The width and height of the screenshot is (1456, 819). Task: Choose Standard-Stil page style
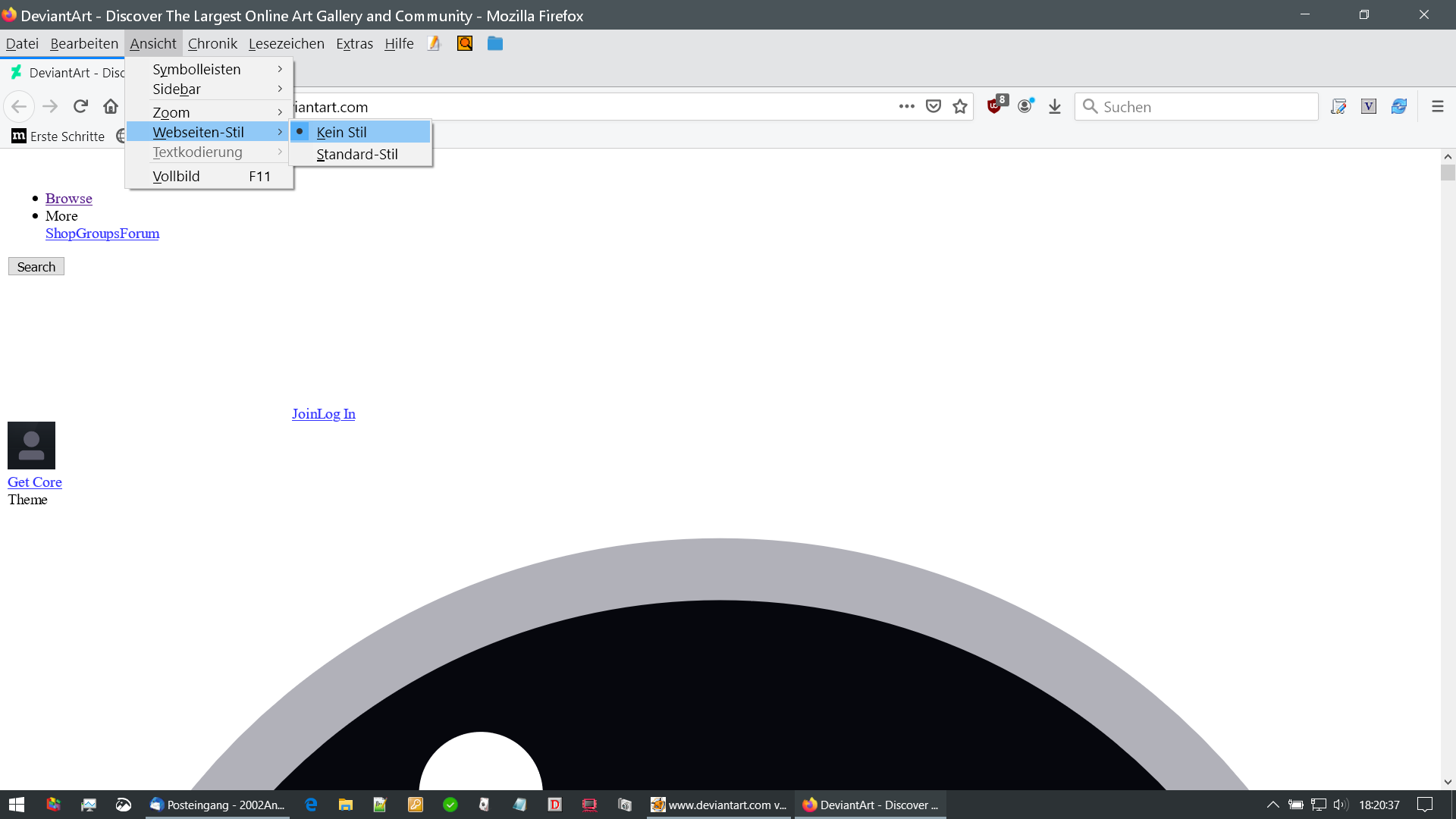coord(357,154)
